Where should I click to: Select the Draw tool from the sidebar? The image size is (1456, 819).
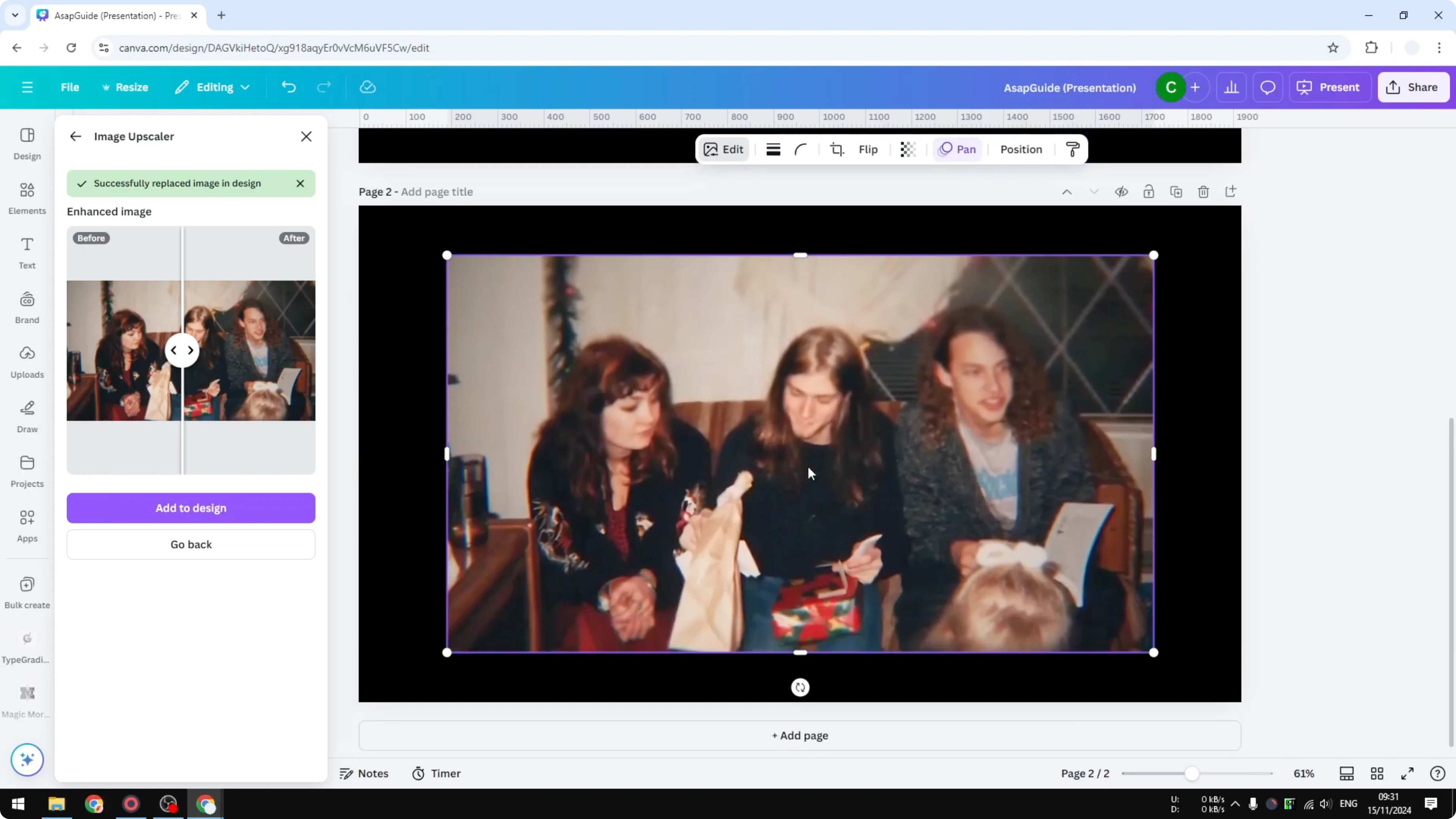click(x=27, y=416)
